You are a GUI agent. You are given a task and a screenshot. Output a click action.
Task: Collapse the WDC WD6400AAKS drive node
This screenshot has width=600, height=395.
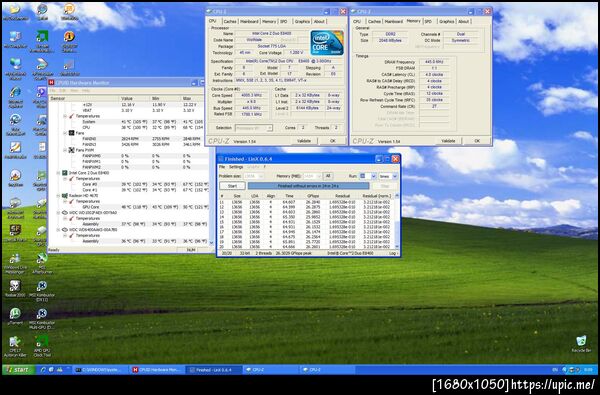click(59, 230)
